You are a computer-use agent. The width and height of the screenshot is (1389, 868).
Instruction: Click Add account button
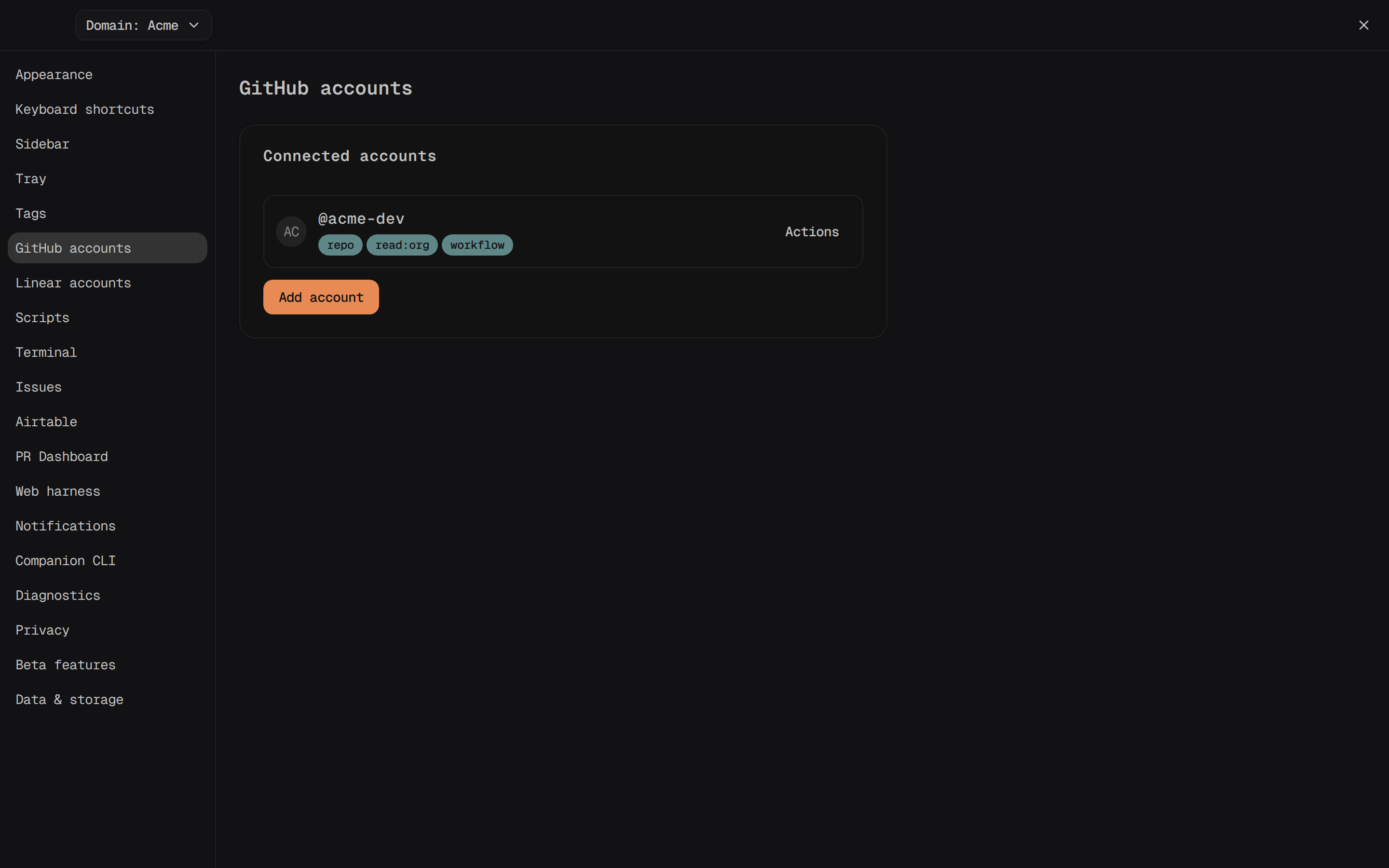pos(321,298)
